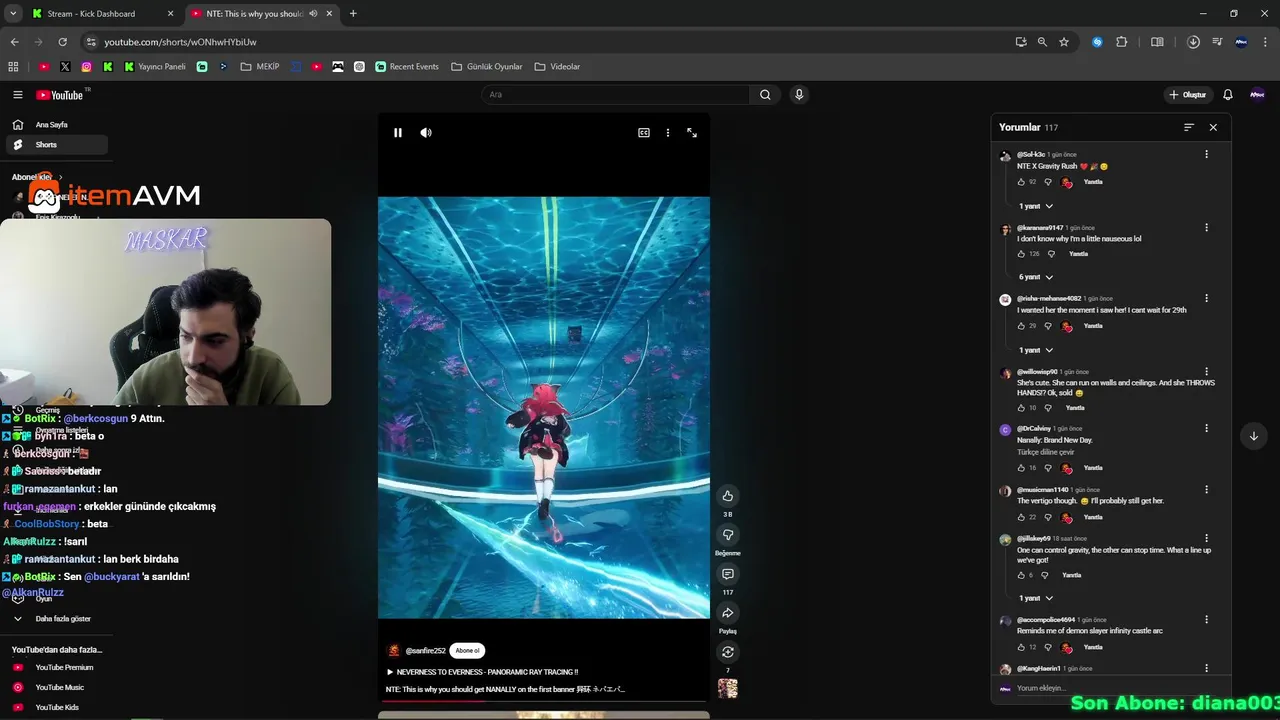Viewport: 1280px width, 720px height.
Task: Mute the Shorts player volume
Action: [426, 133]
